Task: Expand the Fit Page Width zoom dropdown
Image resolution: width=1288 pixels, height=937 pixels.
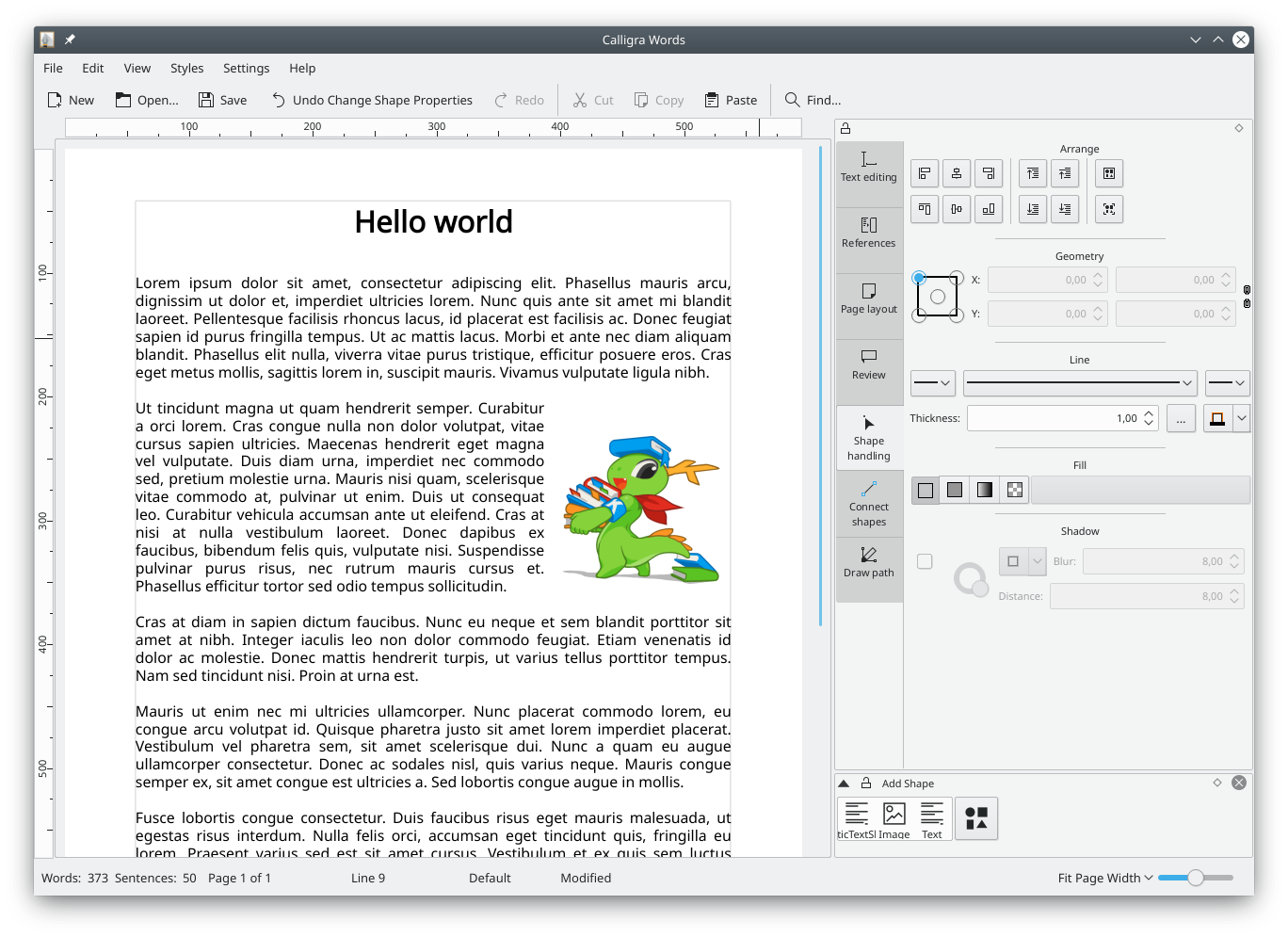Action: click(x=1105, y=878)
